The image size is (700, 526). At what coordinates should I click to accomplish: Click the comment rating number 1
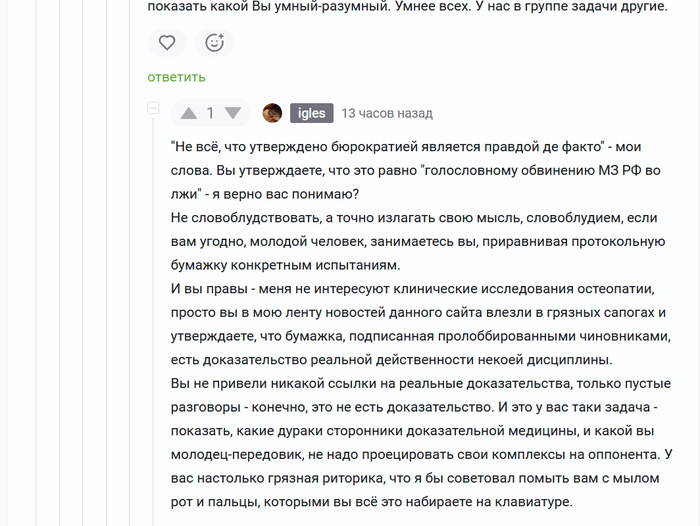[x=210, y=113]
